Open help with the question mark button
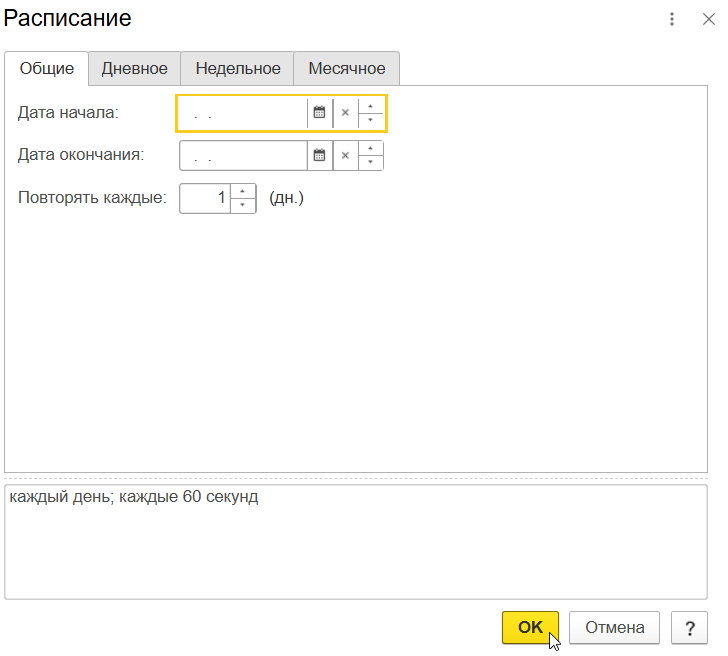This screenshot has width=728, height=656. 689,627
